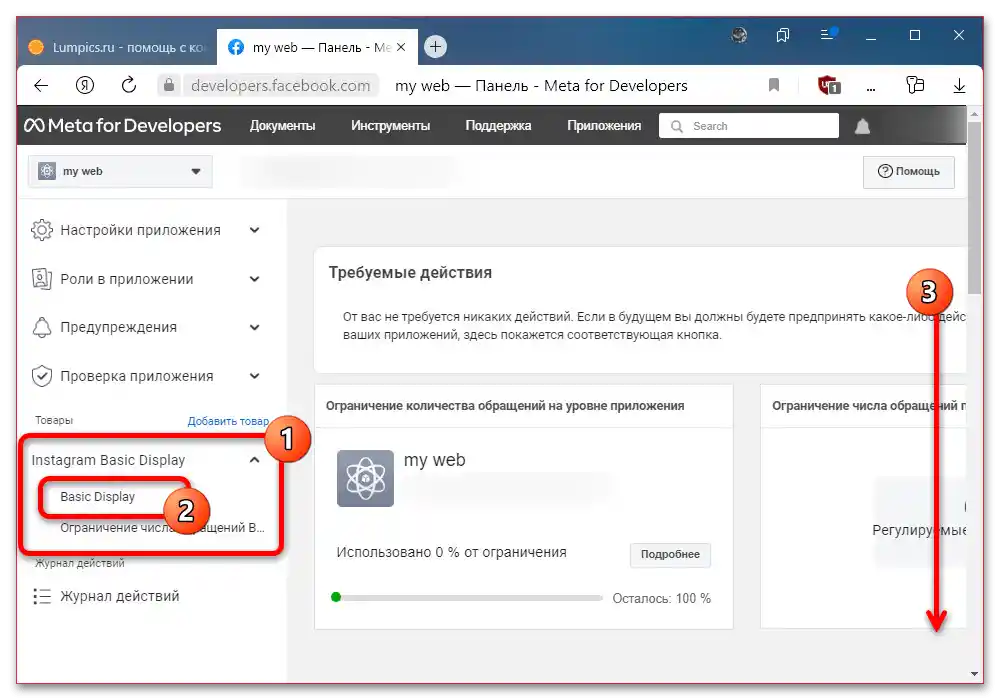Click the Подробнее button

pos(670,555)
